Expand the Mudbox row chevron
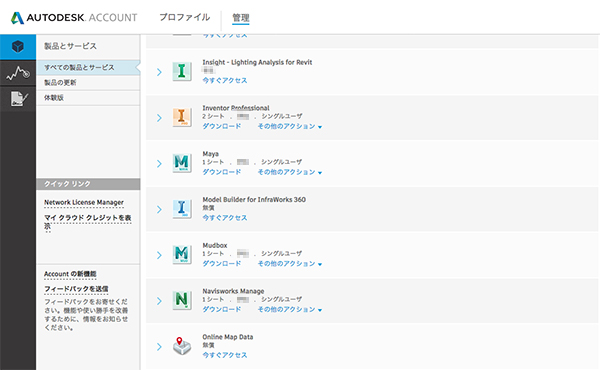Viewport: 600px width, 370px height. pos(159,255)
